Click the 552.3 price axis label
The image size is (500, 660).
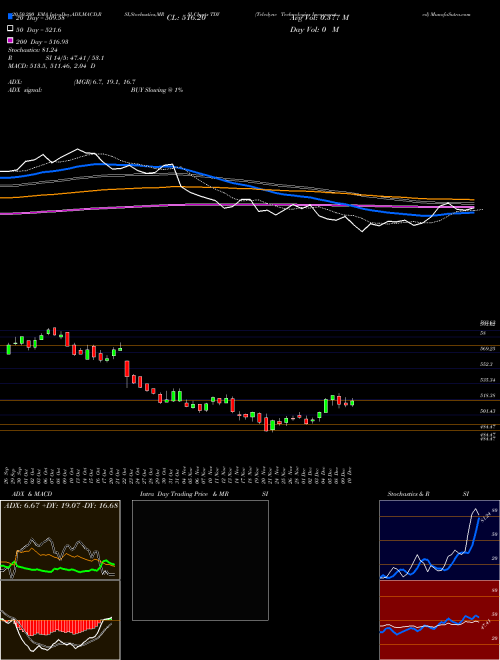click(486, 364)
